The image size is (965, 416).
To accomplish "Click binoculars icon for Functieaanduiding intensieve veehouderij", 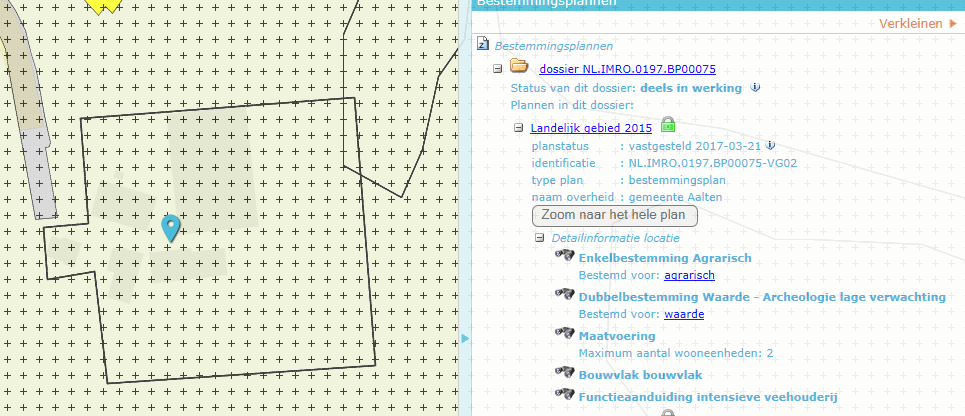I will click(x=565, y=394).
